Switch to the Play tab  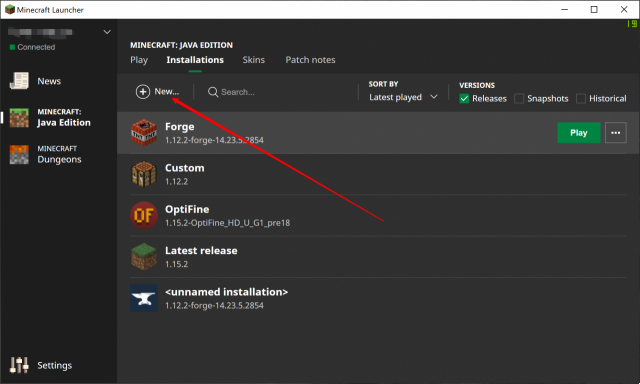(139, 60)
